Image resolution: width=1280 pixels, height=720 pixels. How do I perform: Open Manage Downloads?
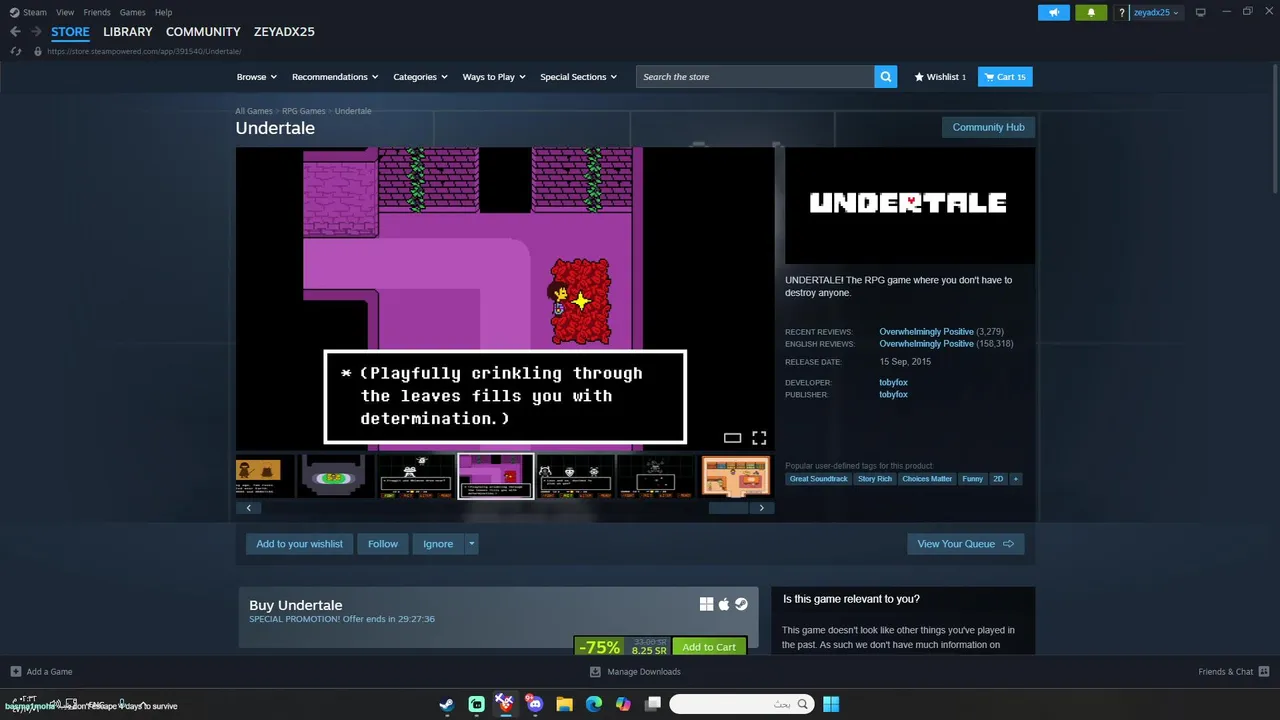tap(635, 672)
